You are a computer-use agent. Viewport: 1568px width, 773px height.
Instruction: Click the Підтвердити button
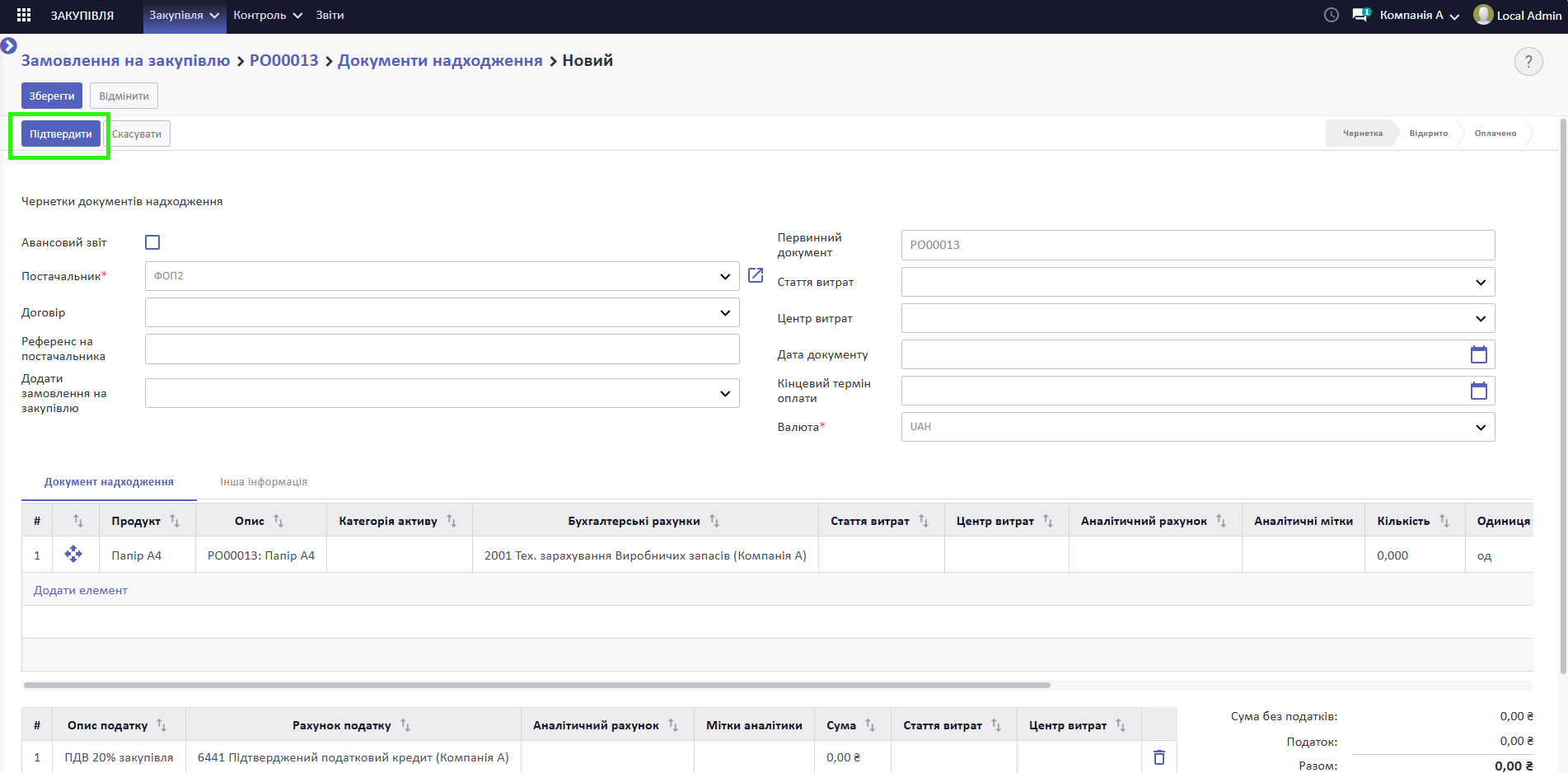[x=61, y=134]
